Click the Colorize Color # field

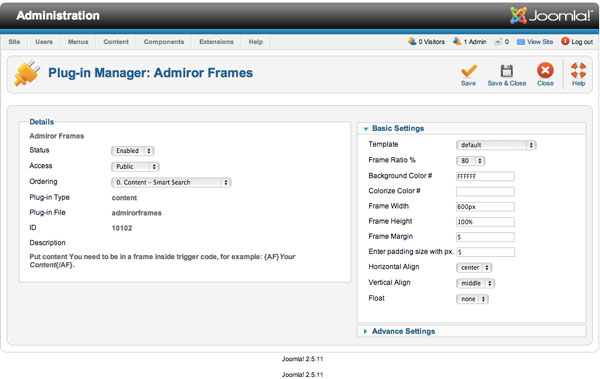coord(485,191)
